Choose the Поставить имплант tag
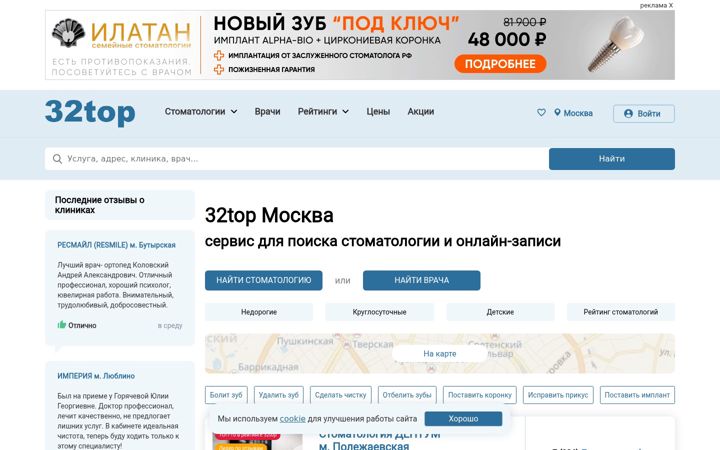The image size is (720, 450). (x=637, y=395)
